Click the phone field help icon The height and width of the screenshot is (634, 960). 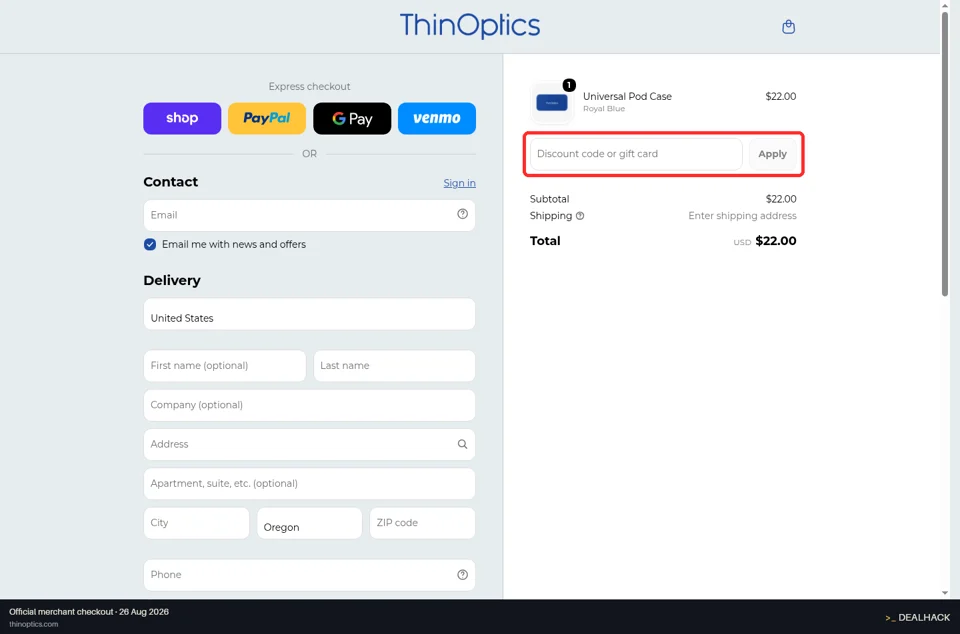point(462,575)
